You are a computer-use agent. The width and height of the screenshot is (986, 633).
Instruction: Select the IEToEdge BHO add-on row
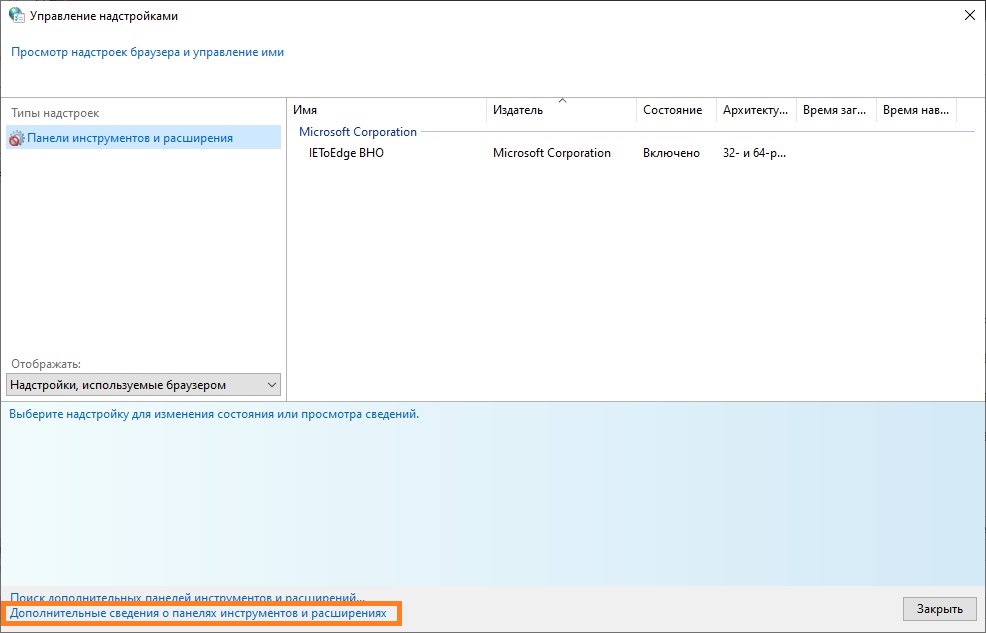pyautogui.click(x=631, y=153)
